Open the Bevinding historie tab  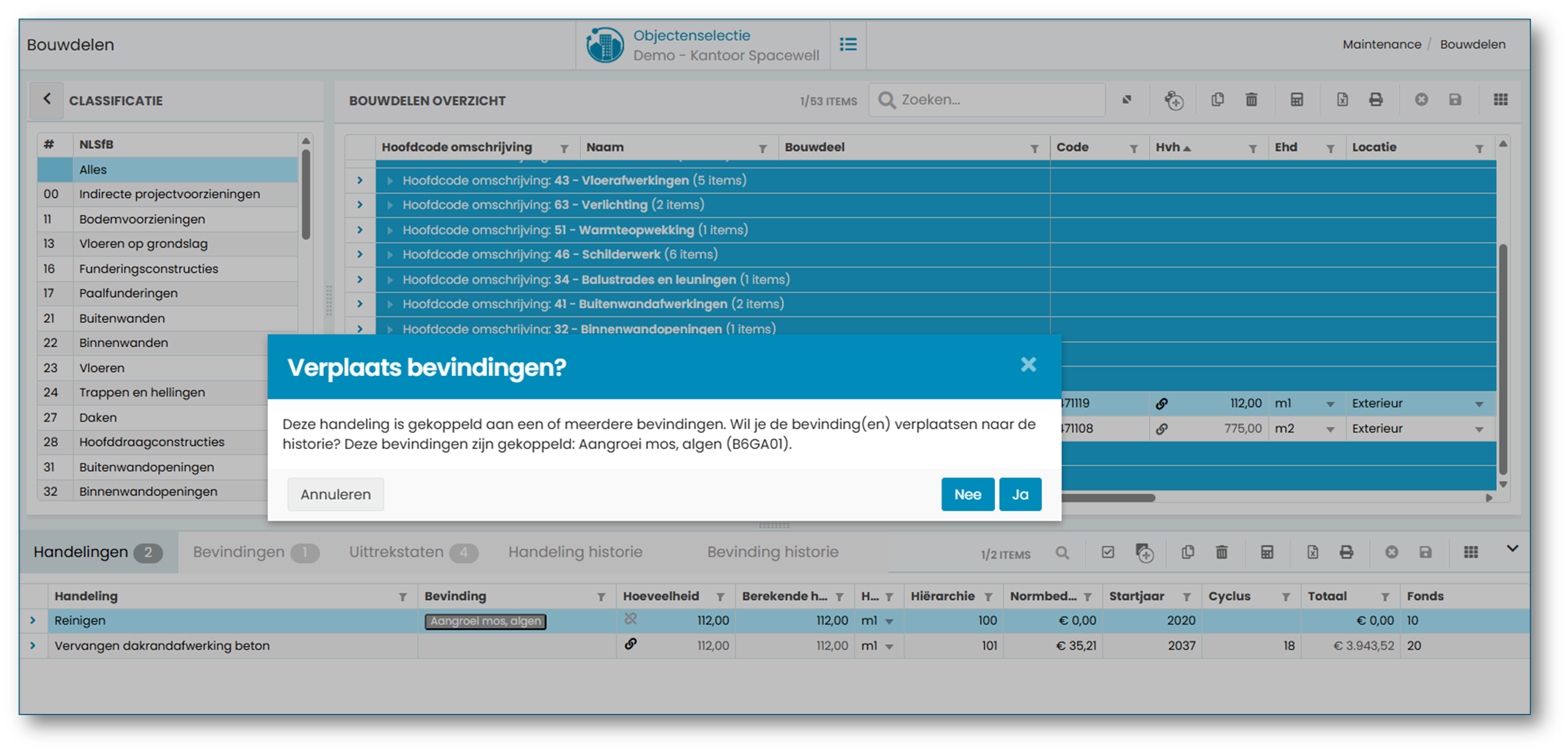[x=772, y=552]
